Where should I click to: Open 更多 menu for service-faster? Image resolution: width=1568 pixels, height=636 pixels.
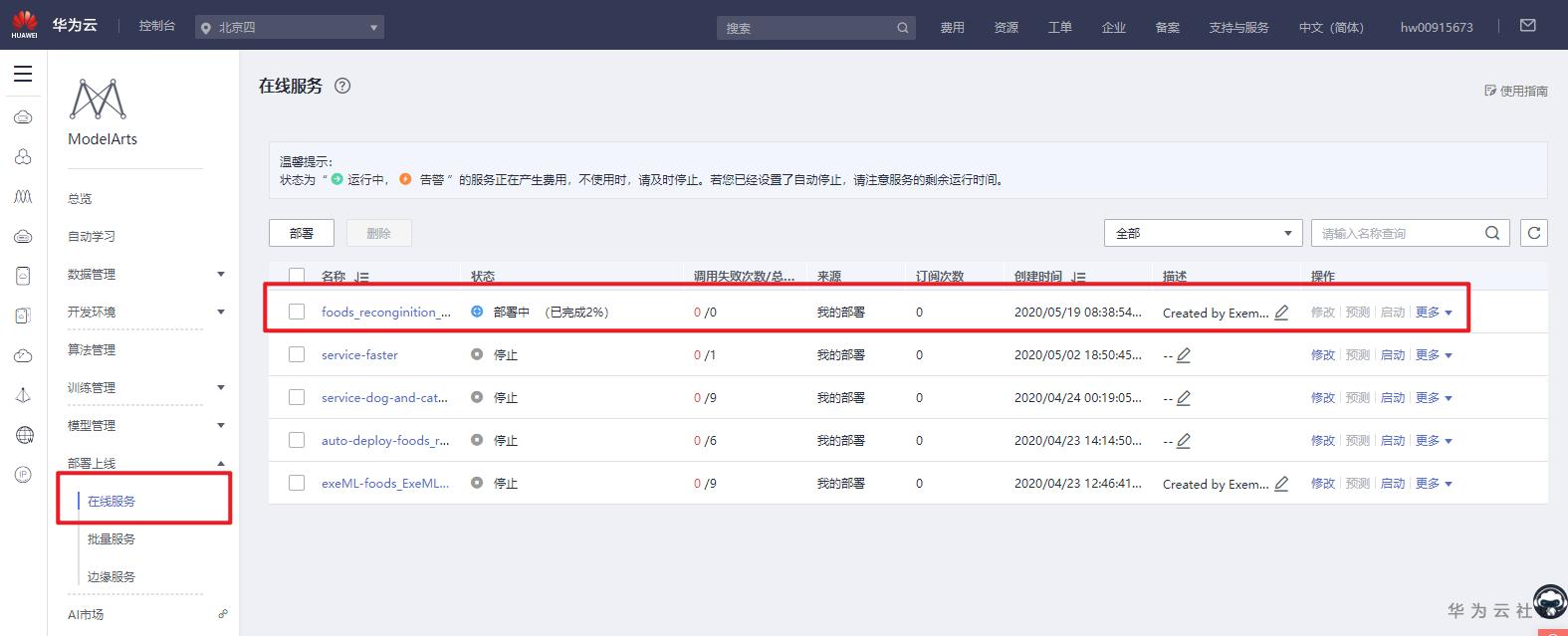[x=1434, y=354]
